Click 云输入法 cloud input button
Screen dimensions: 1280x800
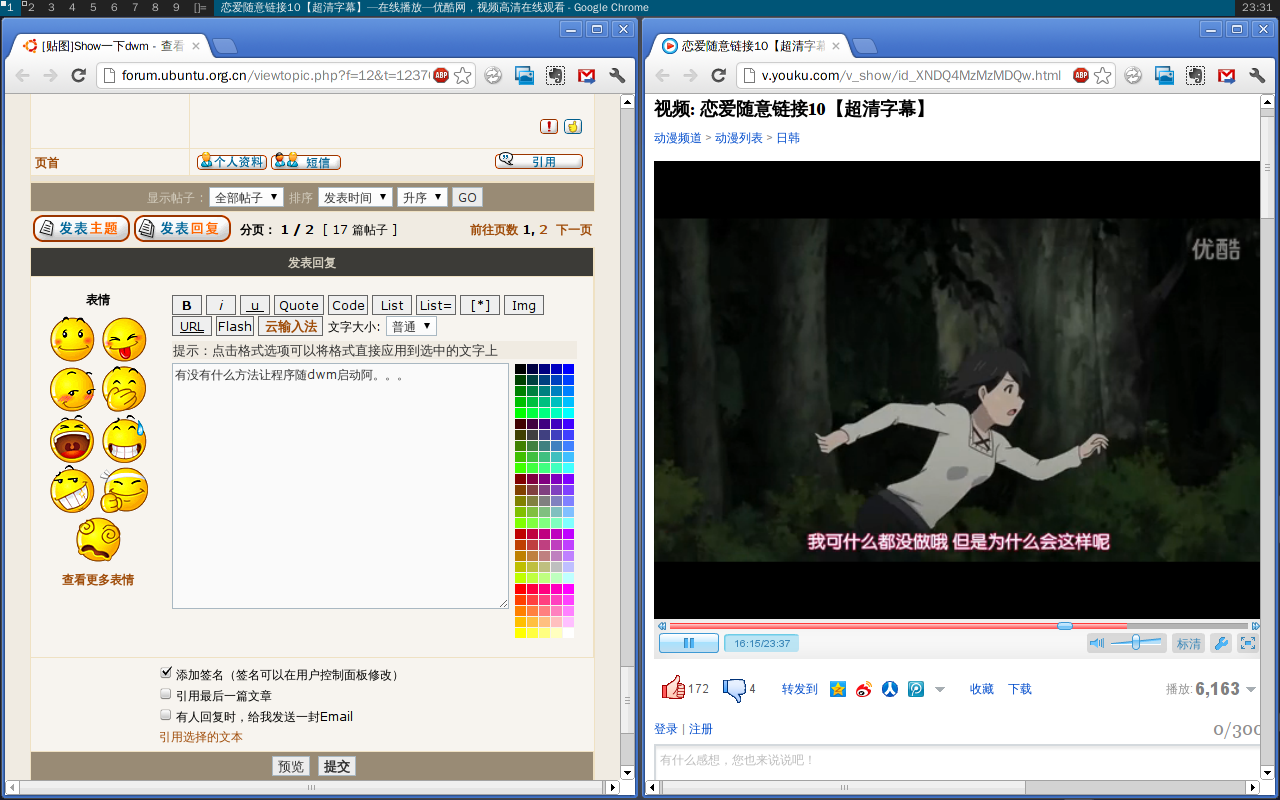point(290,326)
